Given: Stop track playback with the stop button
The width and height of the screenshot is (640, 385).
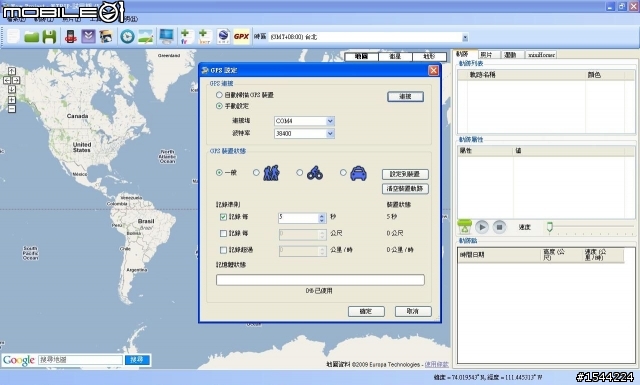Looking at the screenshot, I should [499, 227].
